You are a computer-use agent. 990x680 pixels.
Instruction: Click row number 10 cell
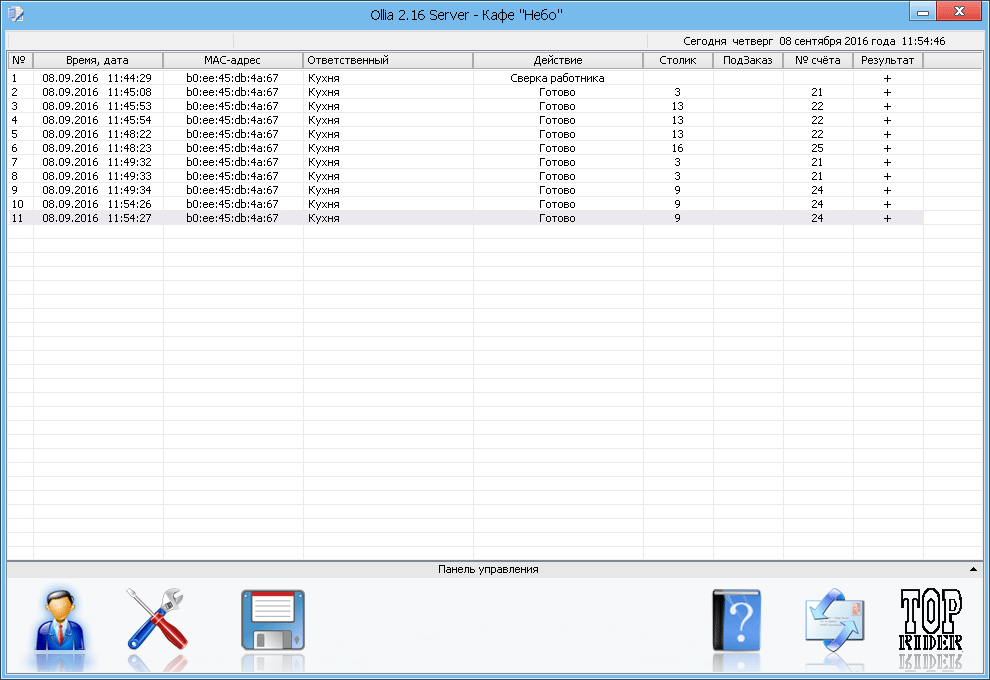pos(18,204)
